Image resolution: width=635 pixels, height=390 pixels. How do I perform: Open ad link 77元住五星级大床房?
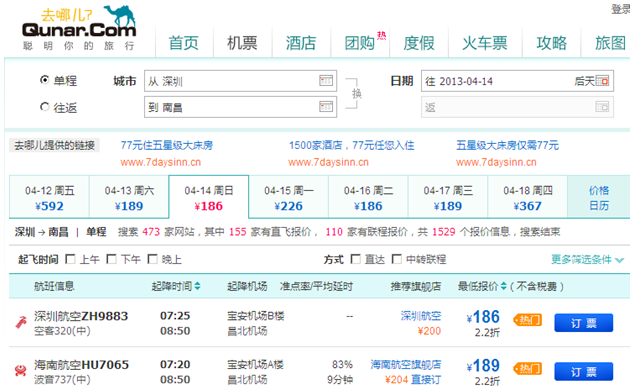click(166, 145)
